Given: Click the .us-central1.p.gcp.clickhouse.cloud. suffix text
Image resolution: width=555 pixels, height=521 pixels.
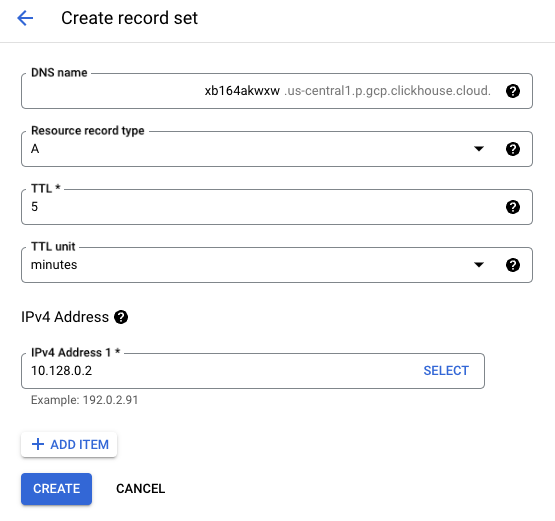Looking at the screenshot, I should [x=387, y=91].
